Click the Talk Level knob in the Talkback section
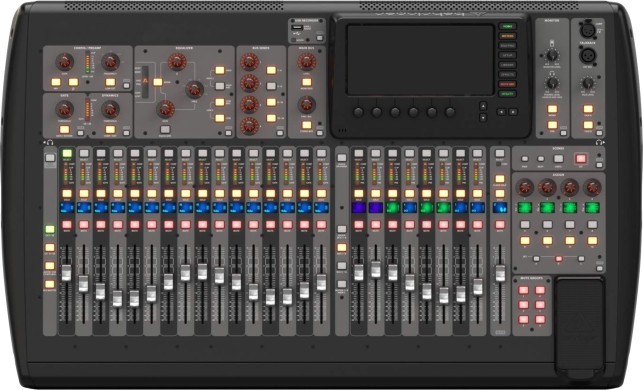This screenshot has width=643, height=390. [x=588, y=83]
